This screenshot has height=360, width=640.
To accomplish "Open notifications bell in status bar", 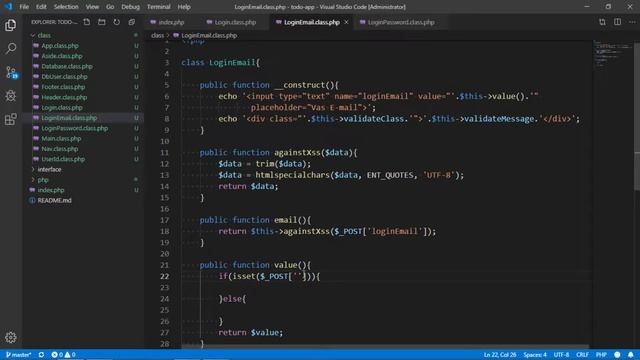I will click(631, 355).
